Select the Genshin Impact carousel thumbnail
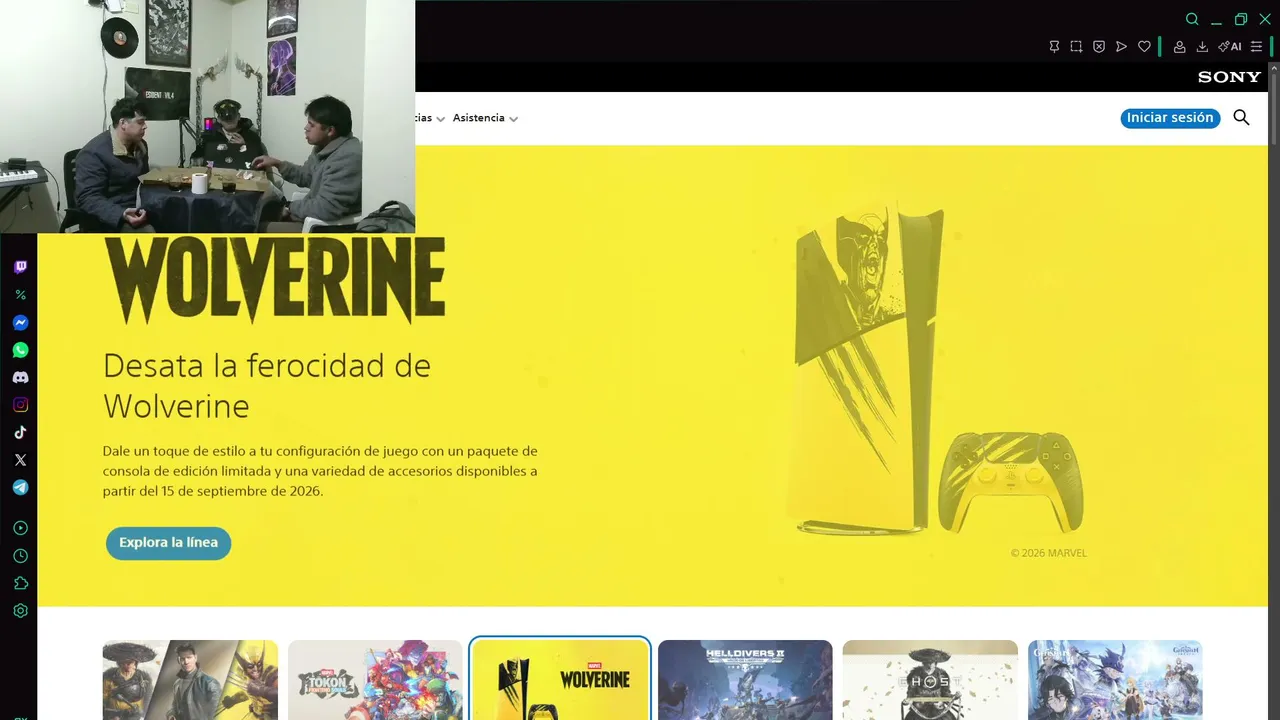Image resolution: width=1280 pixels, height=720 pixels. (x=1115, y=680)
